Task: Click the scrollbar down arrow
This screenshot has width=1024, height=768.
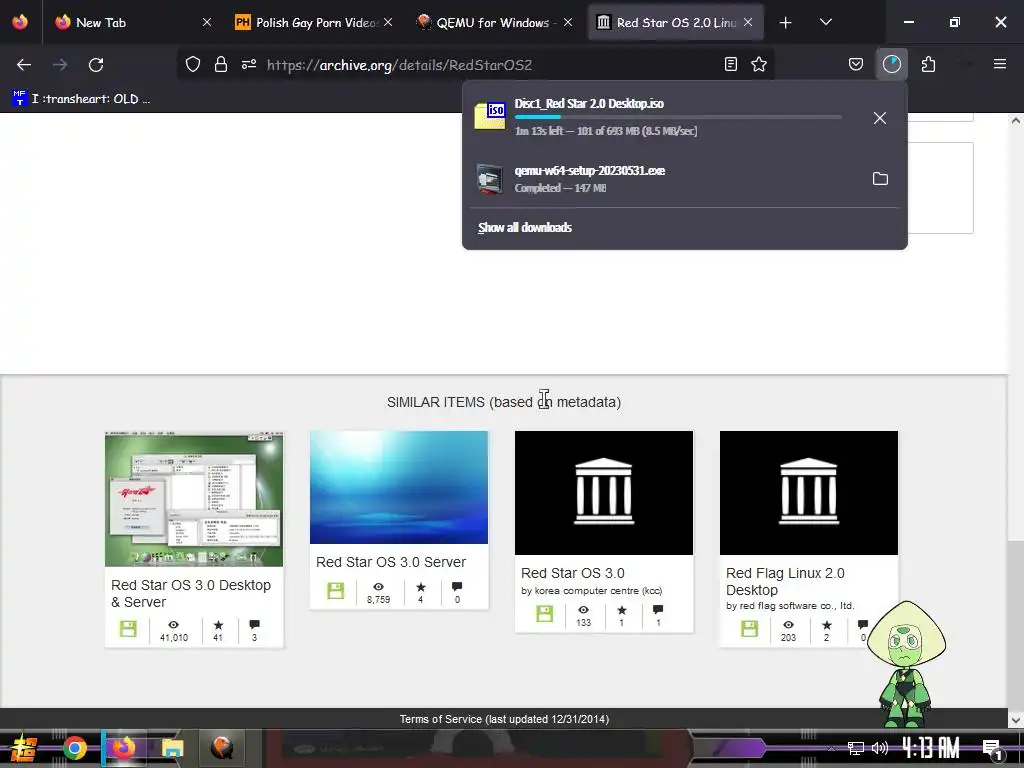Action: click(1016, 720)
